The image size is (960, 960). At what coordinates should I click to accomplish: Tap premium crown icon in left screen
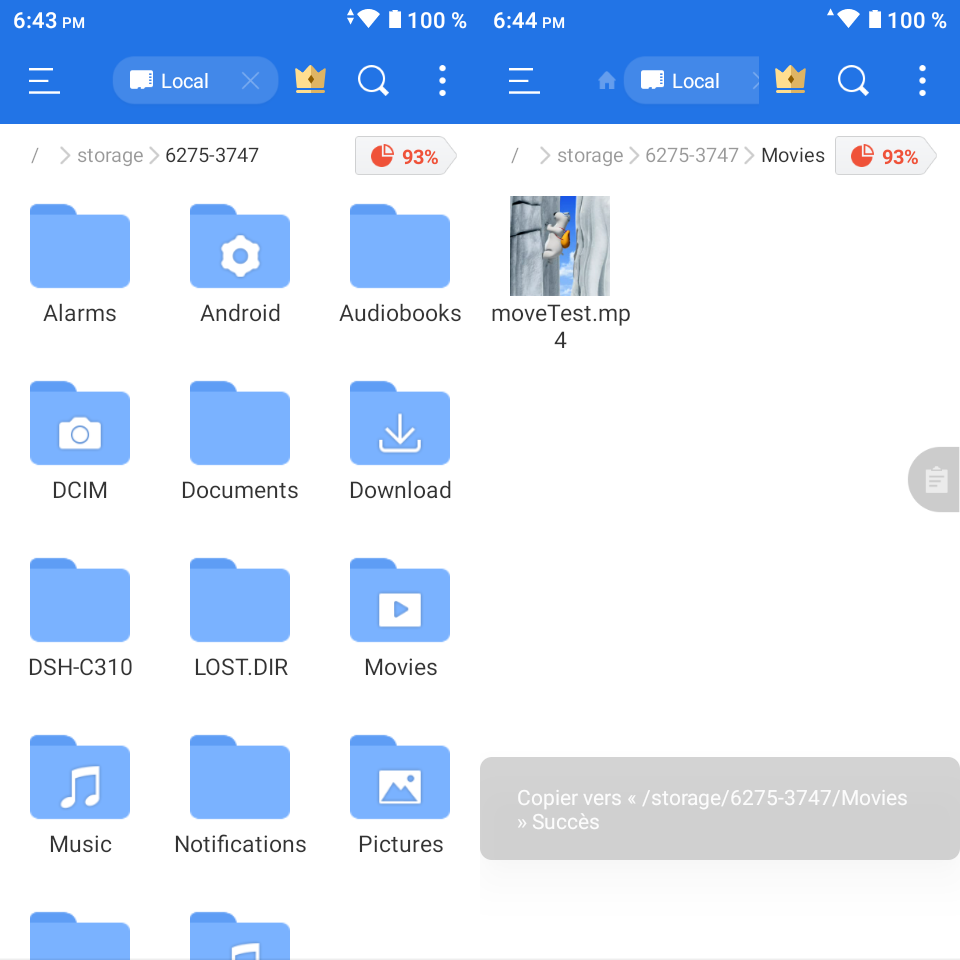(310, 80)
